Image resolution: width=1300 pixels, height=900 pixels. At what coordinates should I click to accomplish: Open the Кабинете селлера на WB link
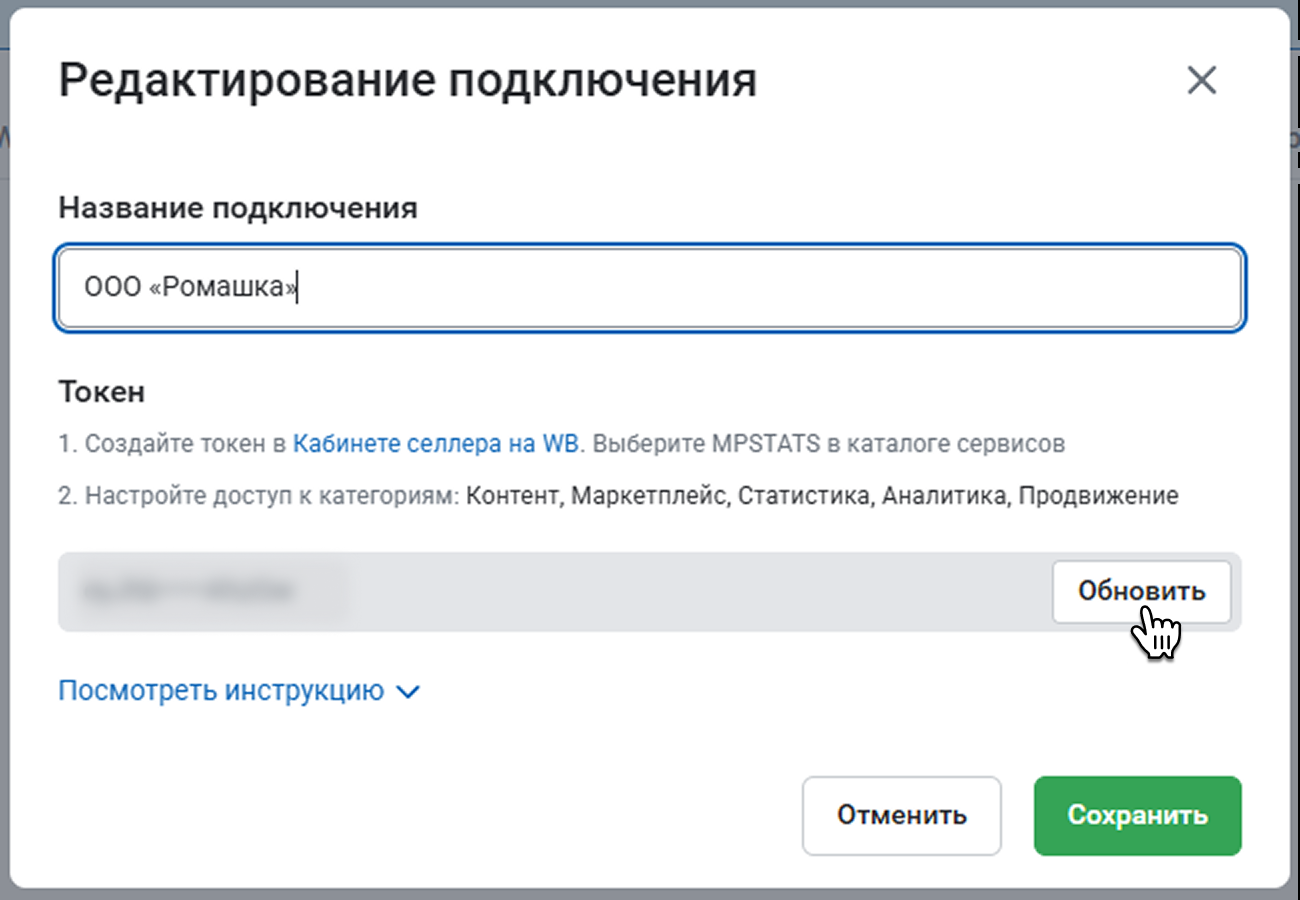click(435, 444)
